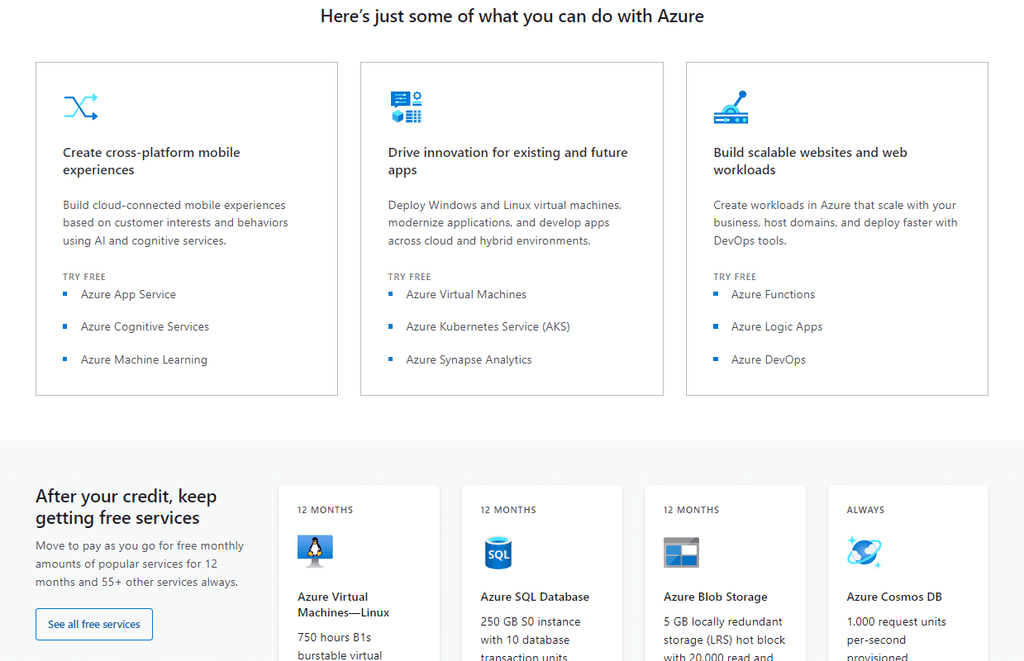
Task: Open the Azure Virtual Machines link
Action: 466,295
